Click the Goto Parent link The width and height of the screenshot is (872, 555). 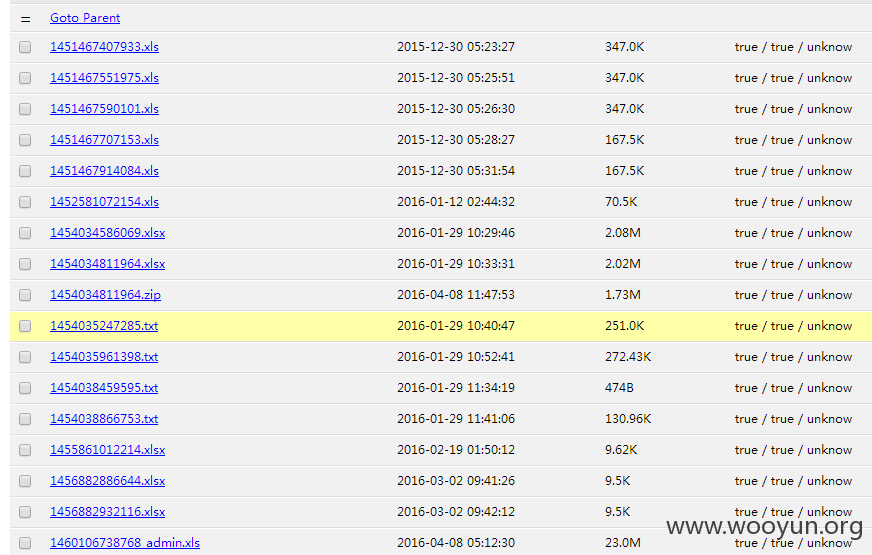[x=85, y=18]
